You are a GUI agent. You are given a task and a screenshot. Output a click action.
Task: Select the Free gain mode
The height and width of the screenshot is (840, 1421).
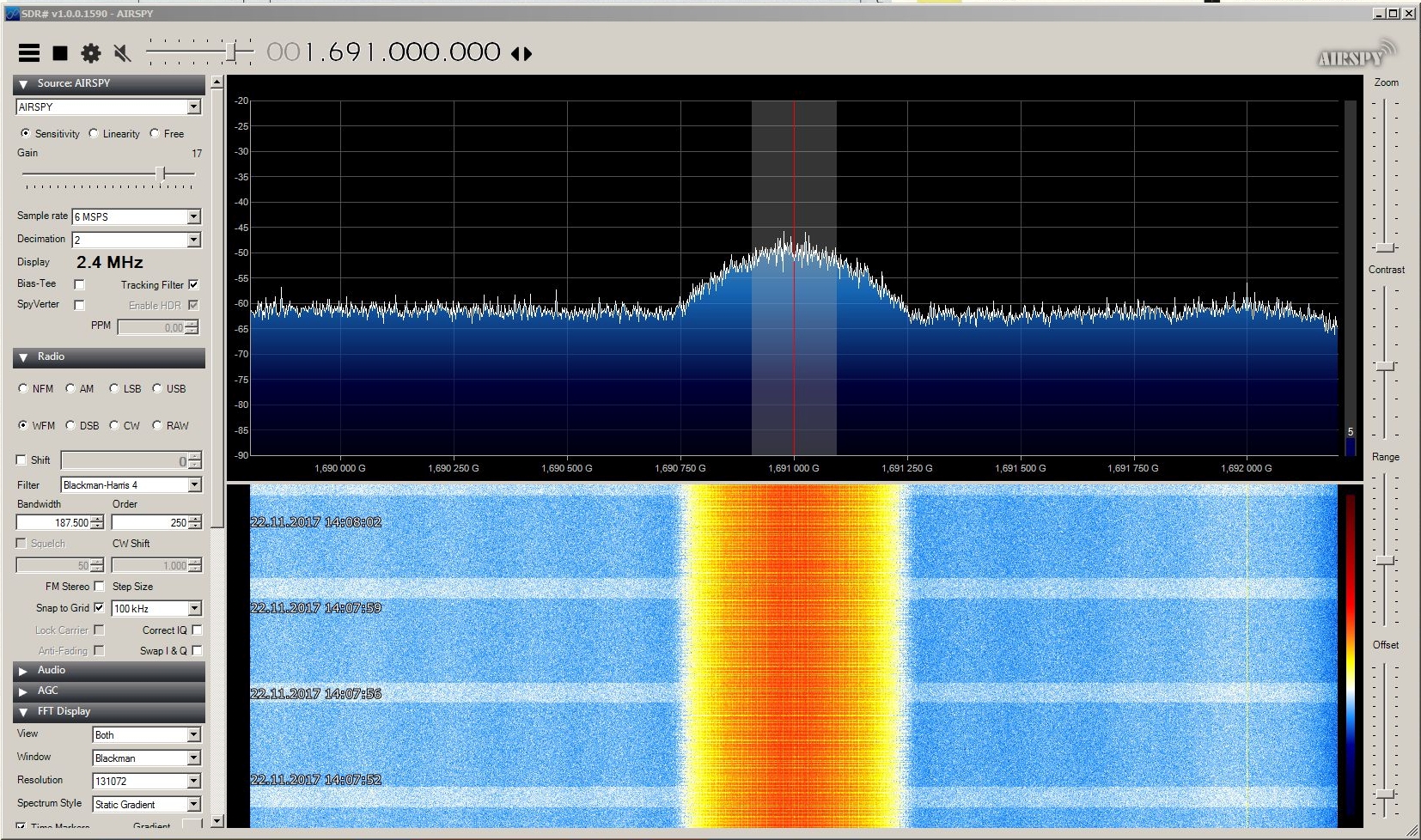(x=154, y=133)
